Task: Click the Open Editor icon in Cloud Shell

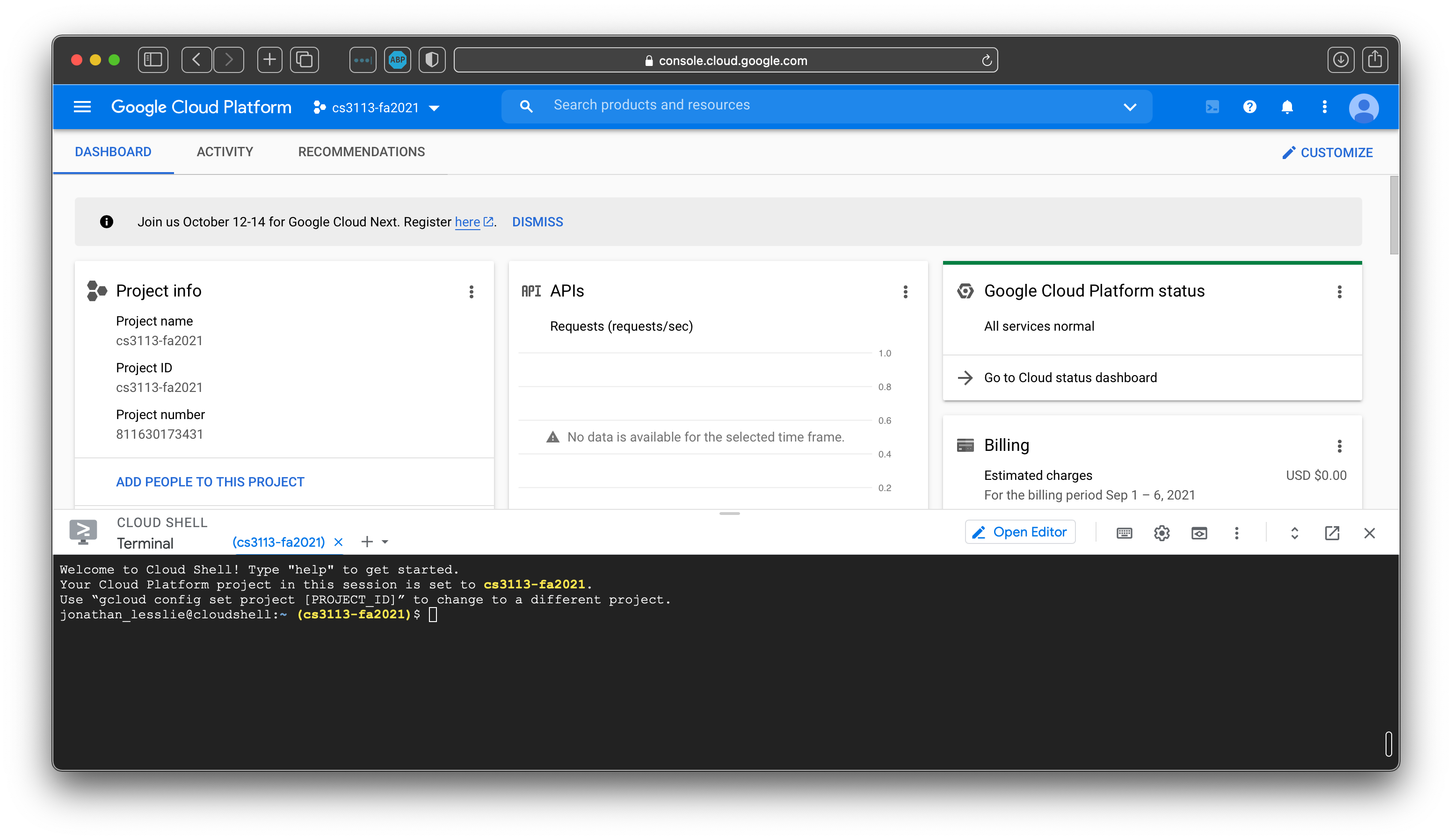Action: (1019, 532)
